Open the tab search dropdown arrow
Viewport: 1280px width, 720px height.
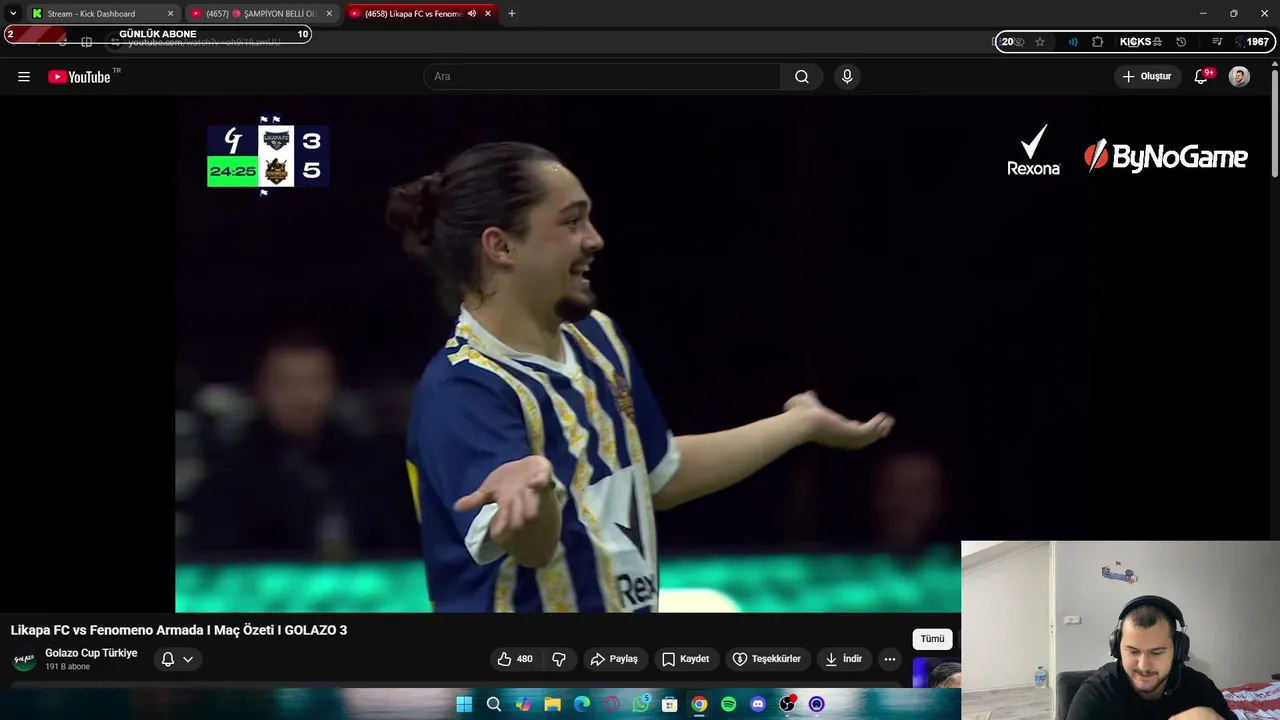tap(13, 14)
